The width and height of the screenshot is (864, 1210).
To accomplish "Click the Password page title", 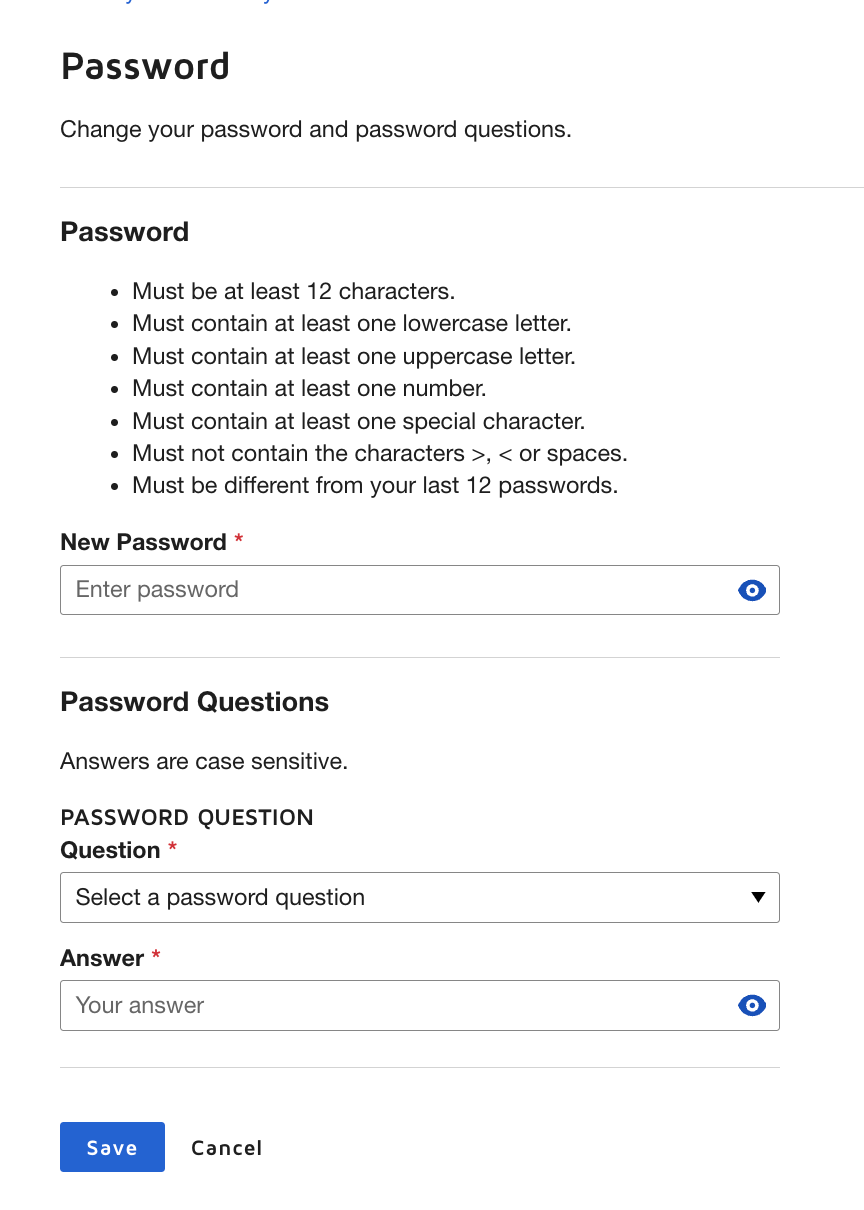I will click(145, 66).
